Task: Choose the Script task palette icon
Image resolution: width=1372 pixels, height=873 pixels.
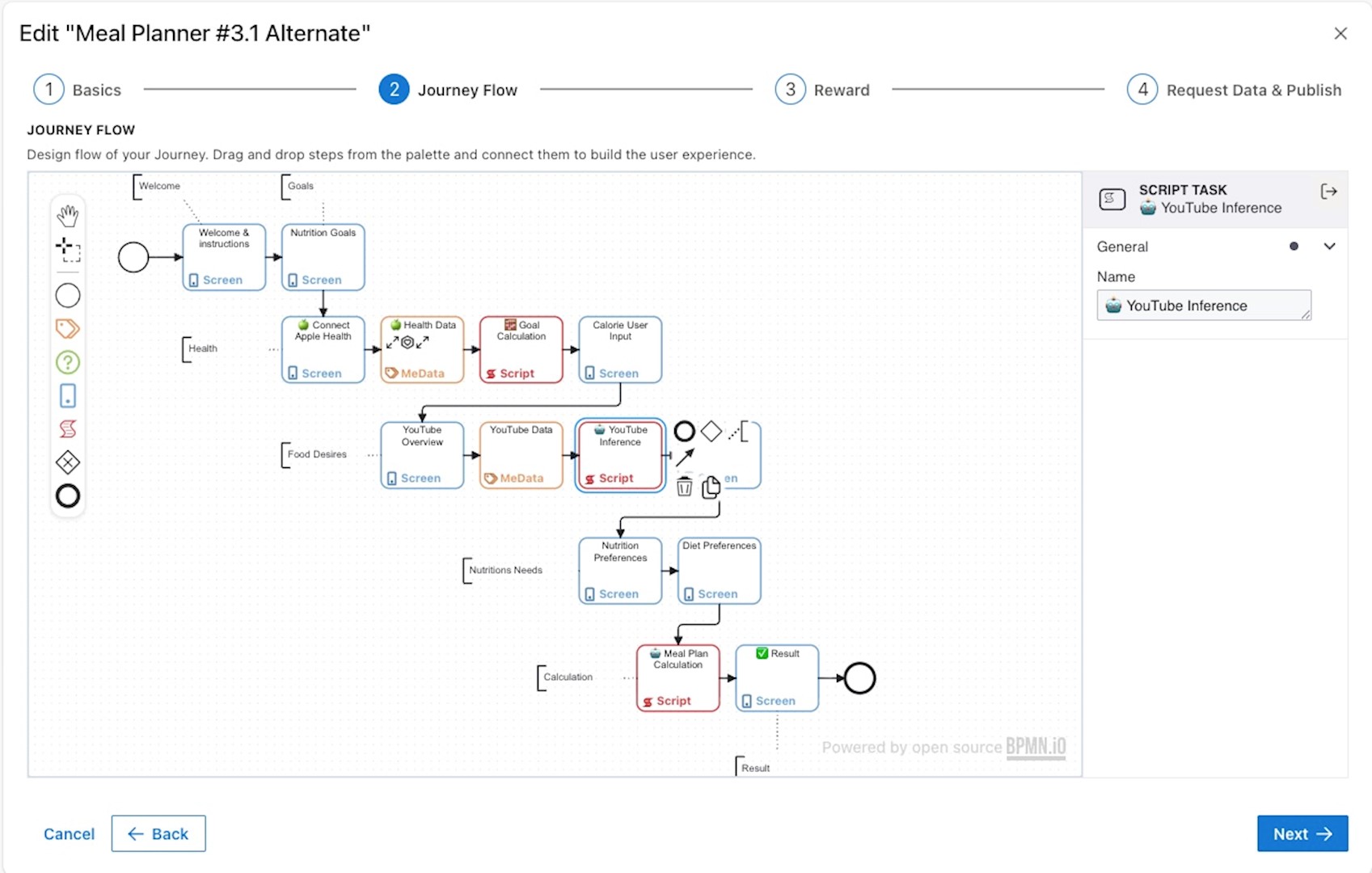Action: pos(68,429)
